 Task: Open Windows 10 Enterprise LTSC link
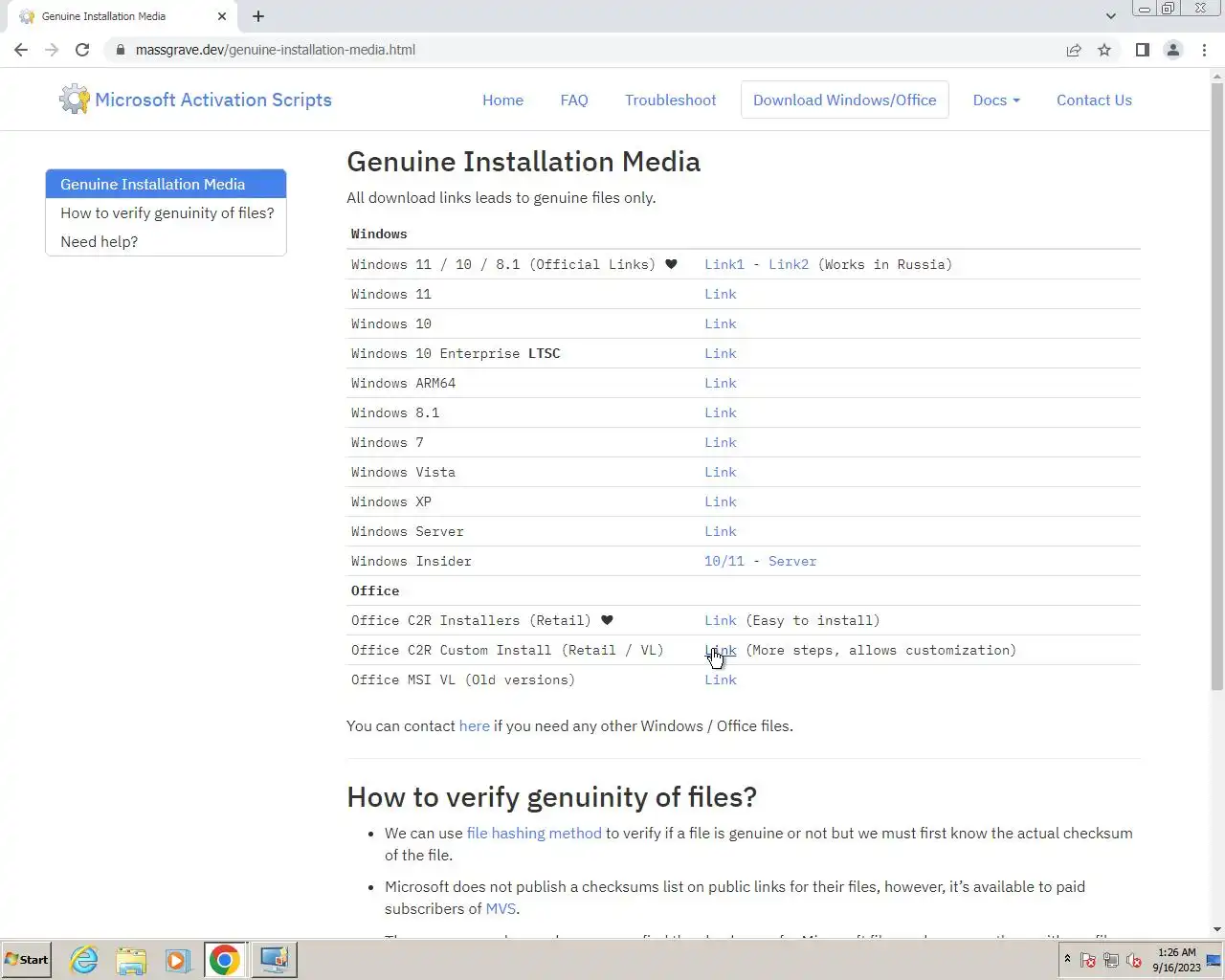point(721,353)
